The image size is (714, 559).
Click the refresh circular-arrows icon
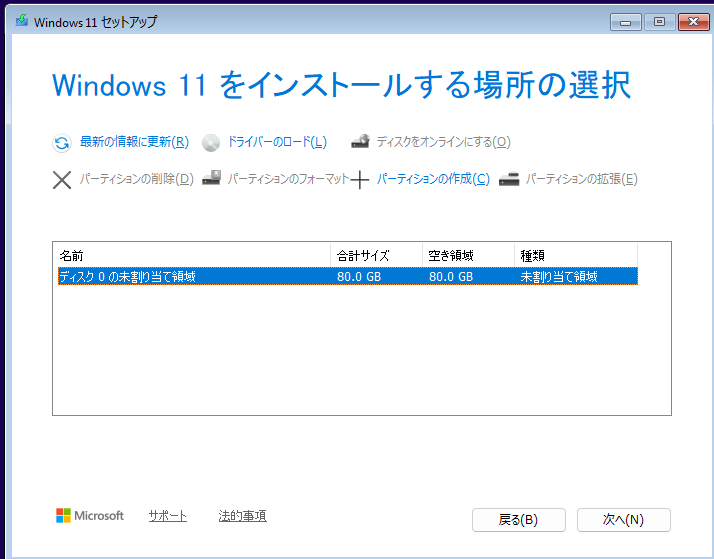coord(61,143)
